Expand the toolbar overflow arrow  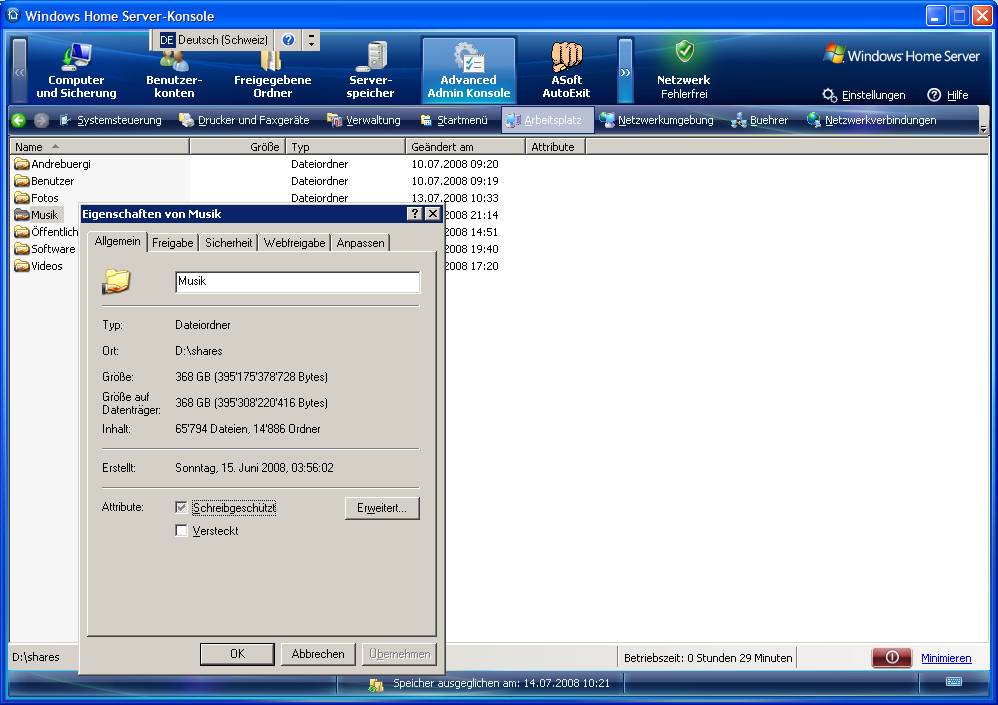pyautogui.click(x=983, y=129)
